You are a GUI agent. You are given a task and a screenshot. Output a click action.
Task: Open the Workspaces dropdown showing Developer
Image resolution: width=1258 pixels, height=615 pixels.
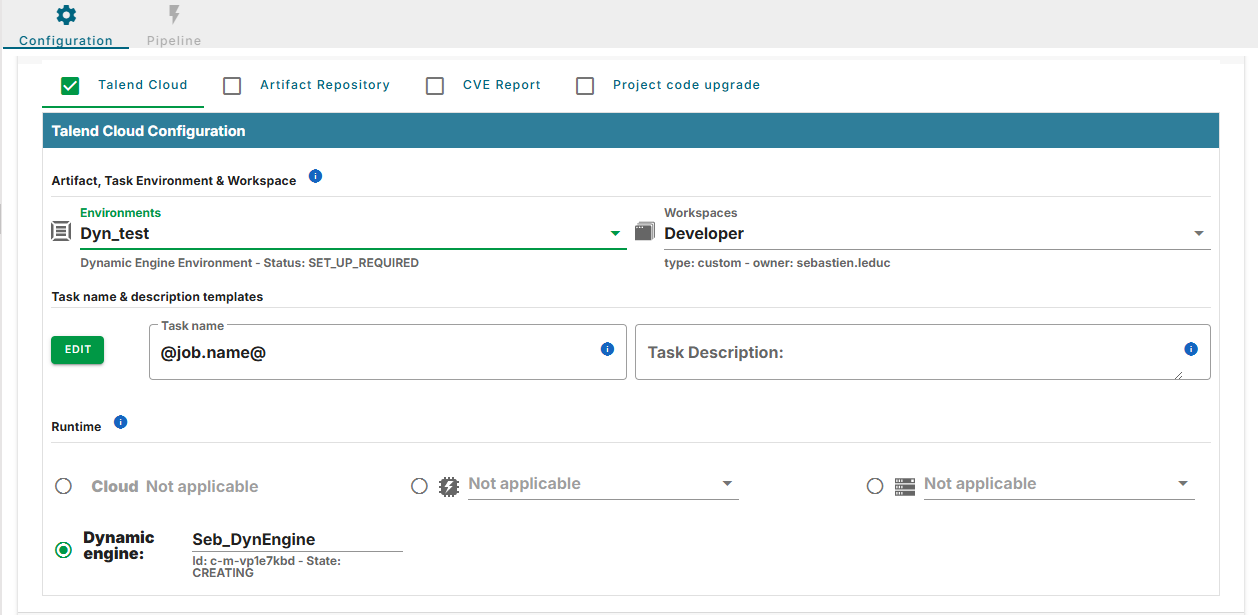937,234
